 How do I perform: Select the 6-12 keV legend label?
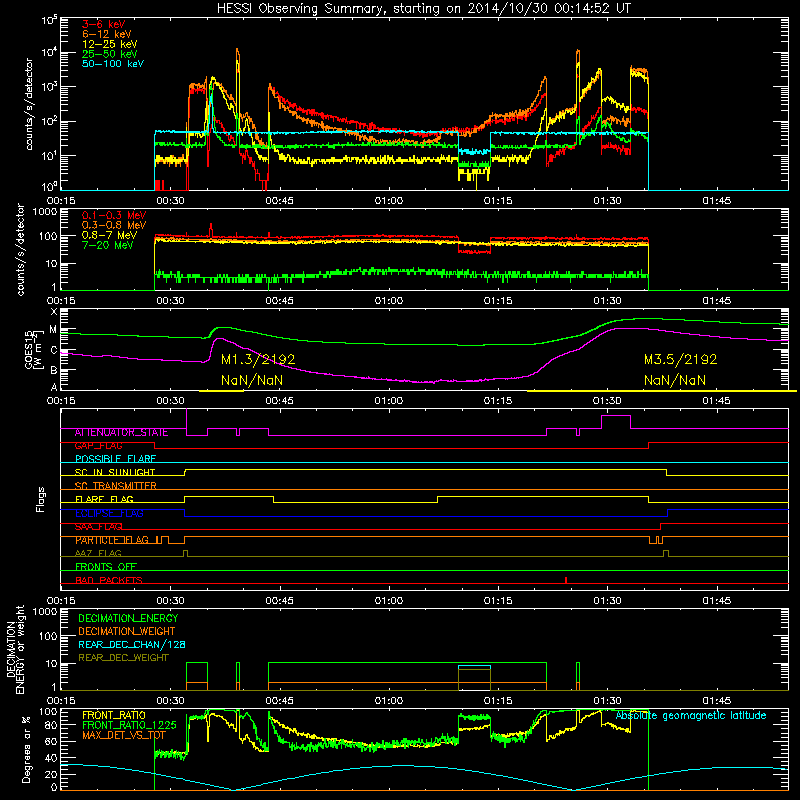point(107,34)
